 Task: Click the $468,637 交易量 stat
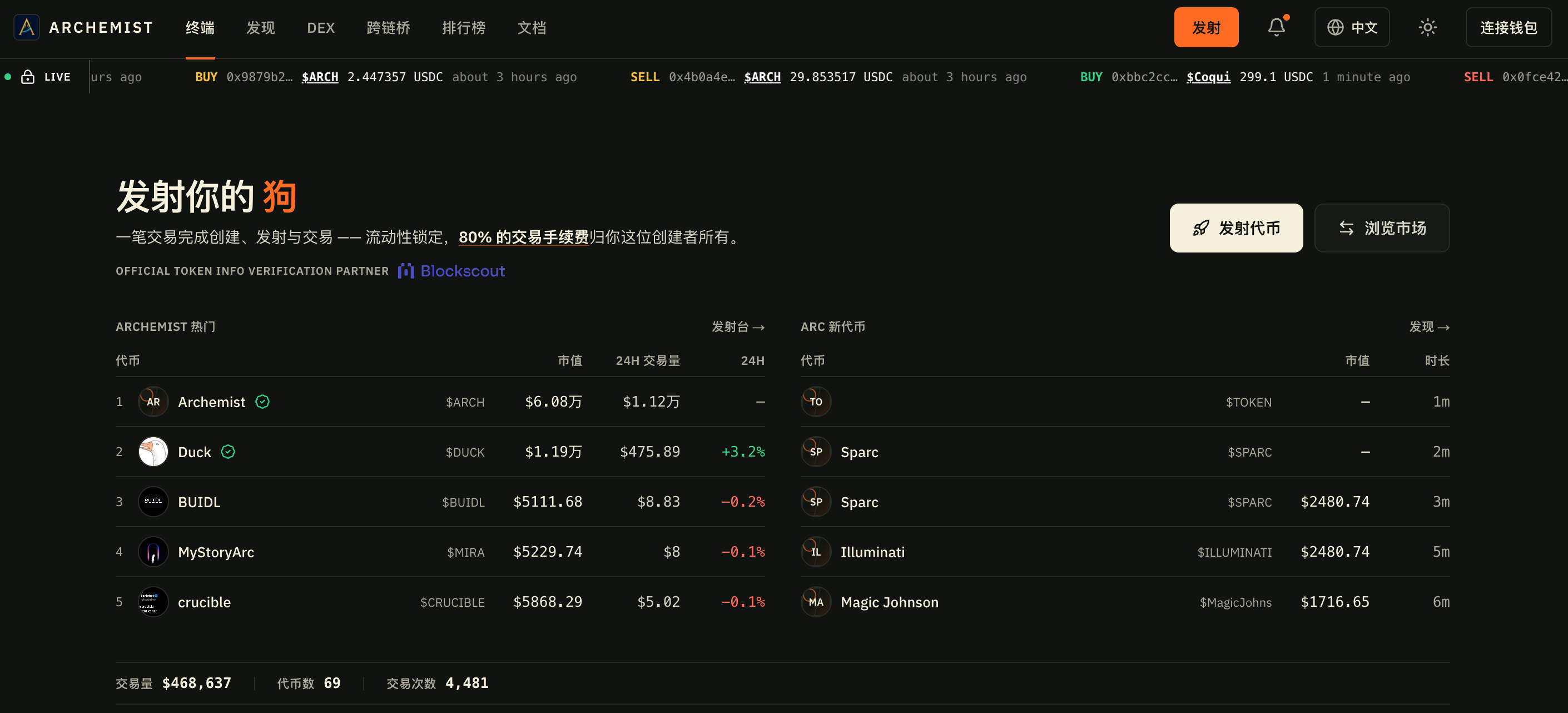click(x=196, y=682)
